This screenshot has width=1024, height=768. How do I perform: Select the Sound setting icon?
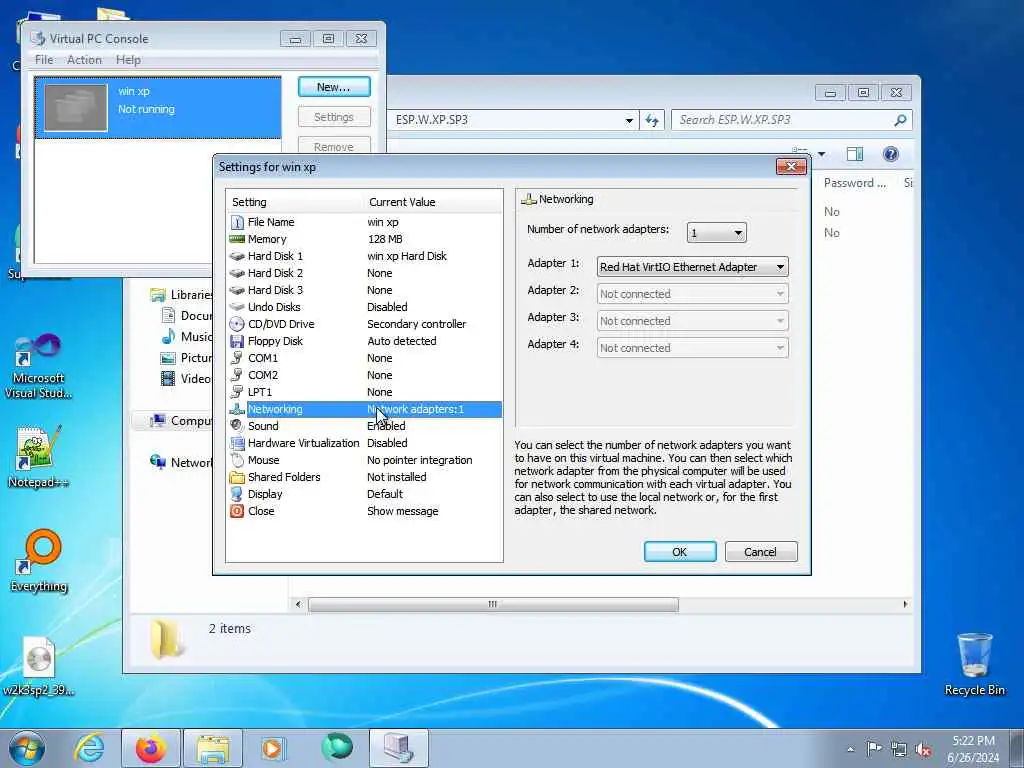coord(237,426)
